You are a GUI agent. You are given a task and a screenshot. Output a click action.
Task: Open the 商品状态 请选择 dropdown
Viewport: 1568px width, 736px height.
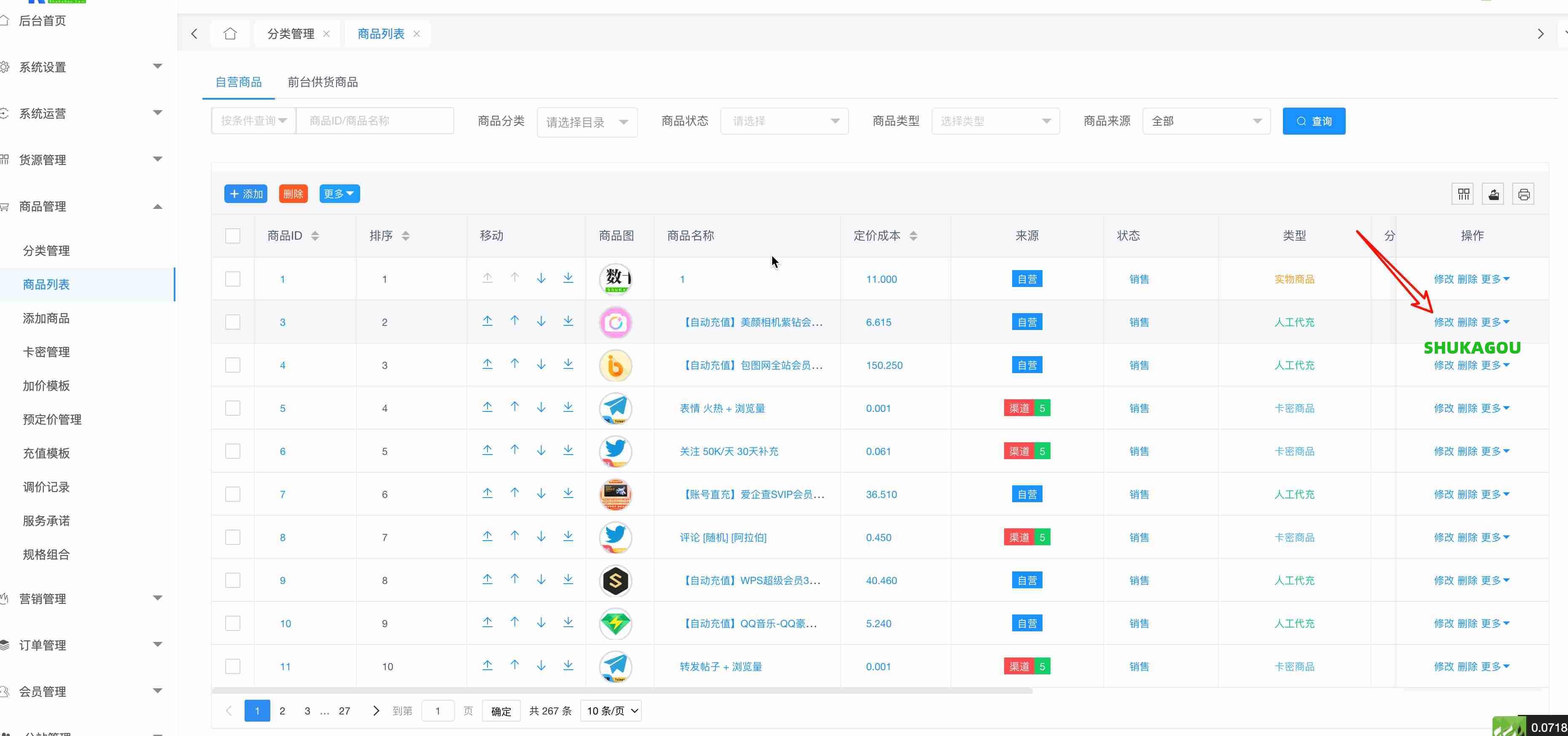(784, 121)
